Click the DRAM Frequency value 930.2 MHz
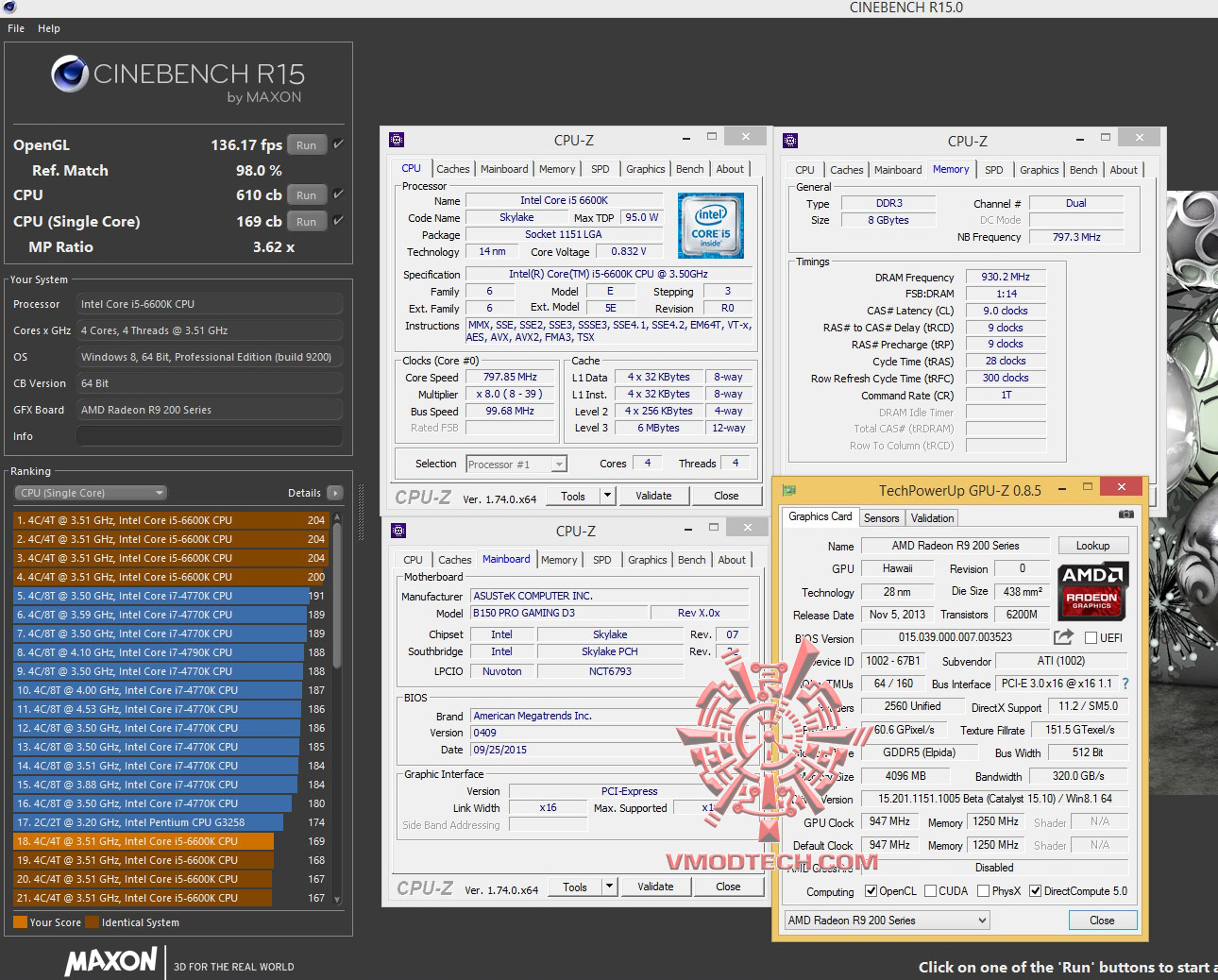The image size is (1218, 980). [1006, 277]
